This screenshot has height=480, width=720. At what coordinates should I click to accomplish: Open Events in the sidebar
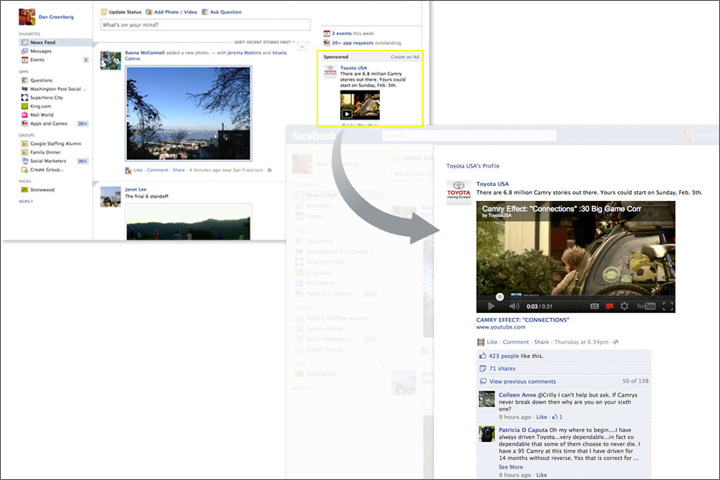(37, 60)
